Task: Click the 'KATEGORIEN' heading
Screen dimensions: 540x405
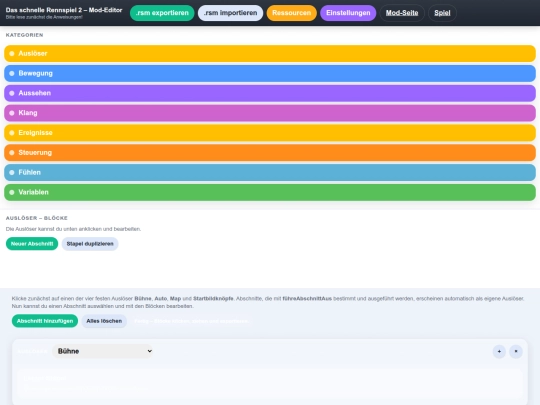Action: click(x=24, y=35)
